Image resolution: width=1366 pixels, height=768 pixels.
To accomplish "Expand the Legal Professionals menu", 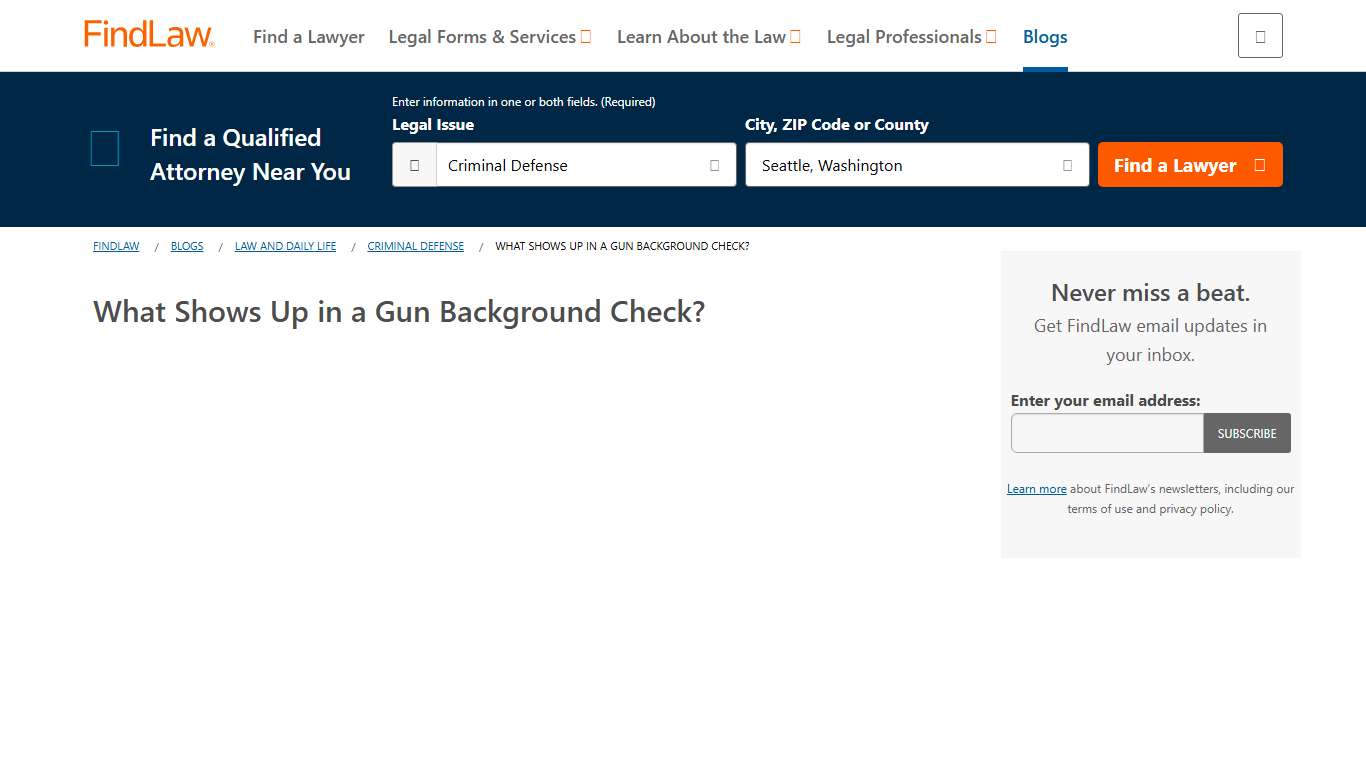I will click(911, 36).
